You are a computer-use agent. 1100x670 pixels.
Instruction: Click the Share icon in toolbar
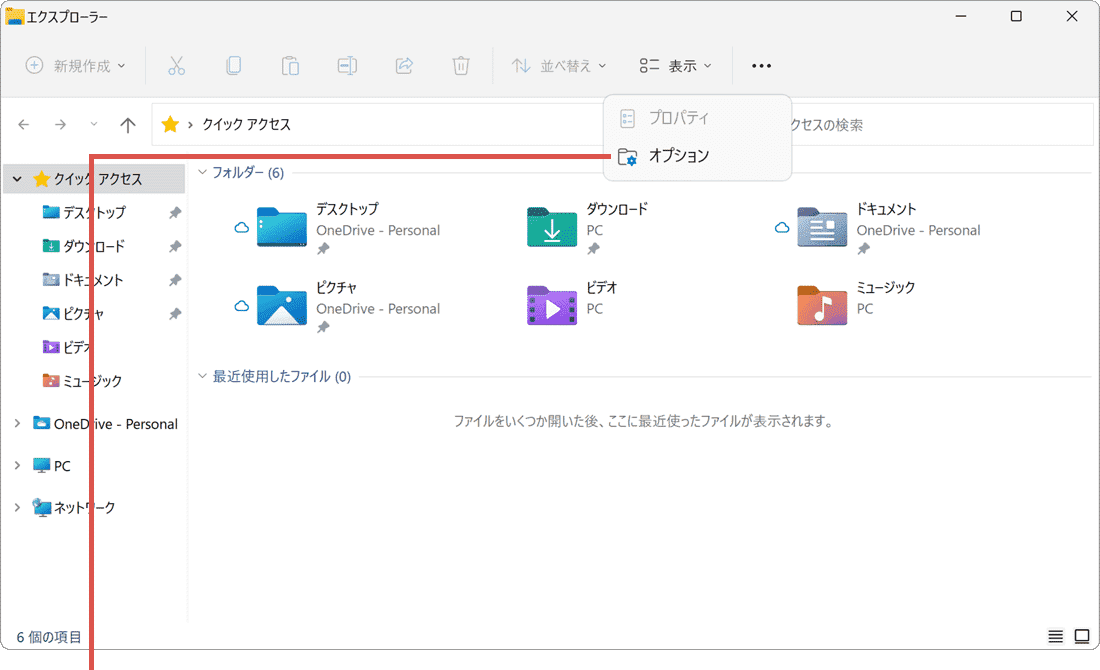click(404, 66)
